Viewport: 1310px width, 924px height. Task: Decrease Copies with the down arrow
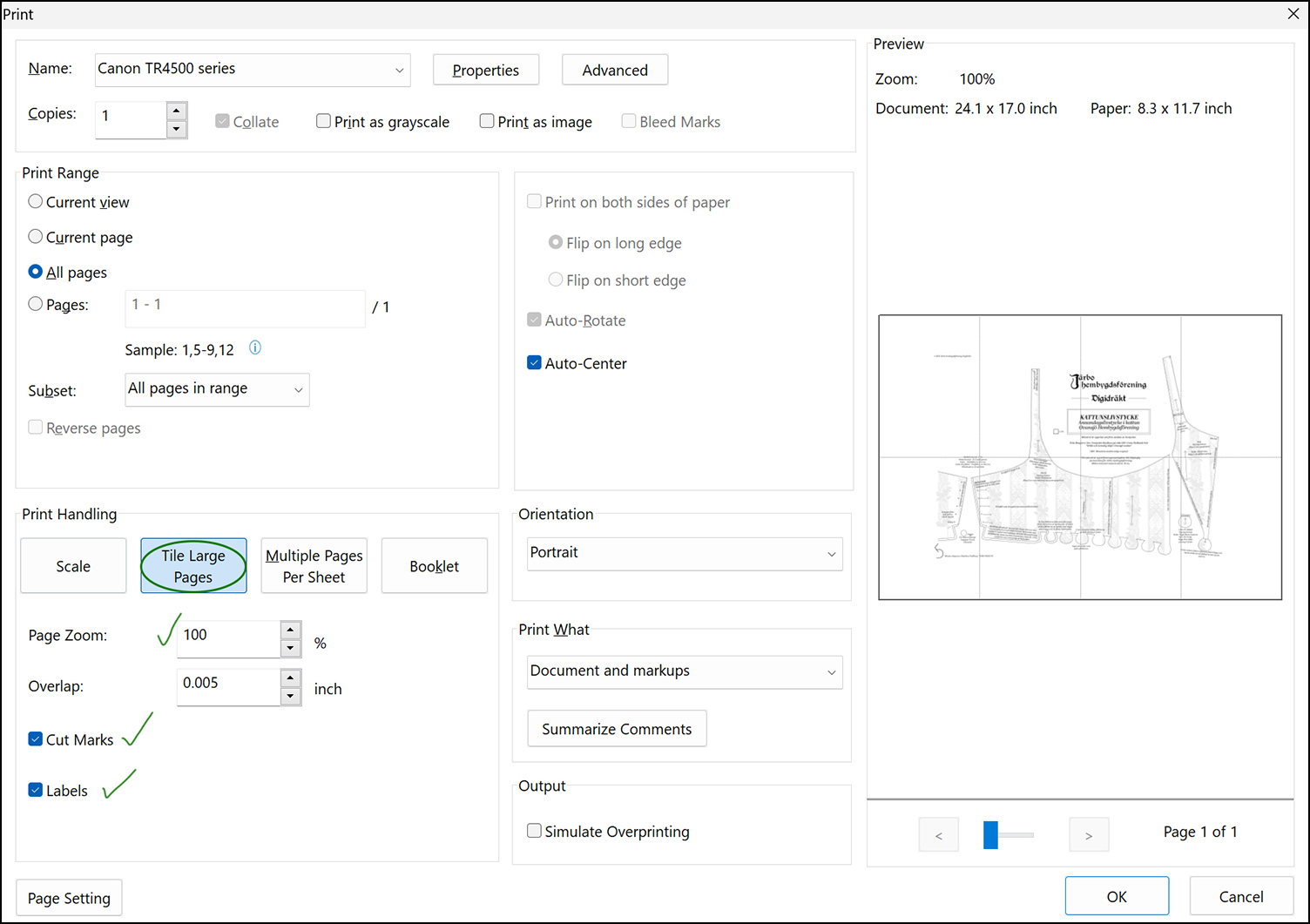(176, 130)
